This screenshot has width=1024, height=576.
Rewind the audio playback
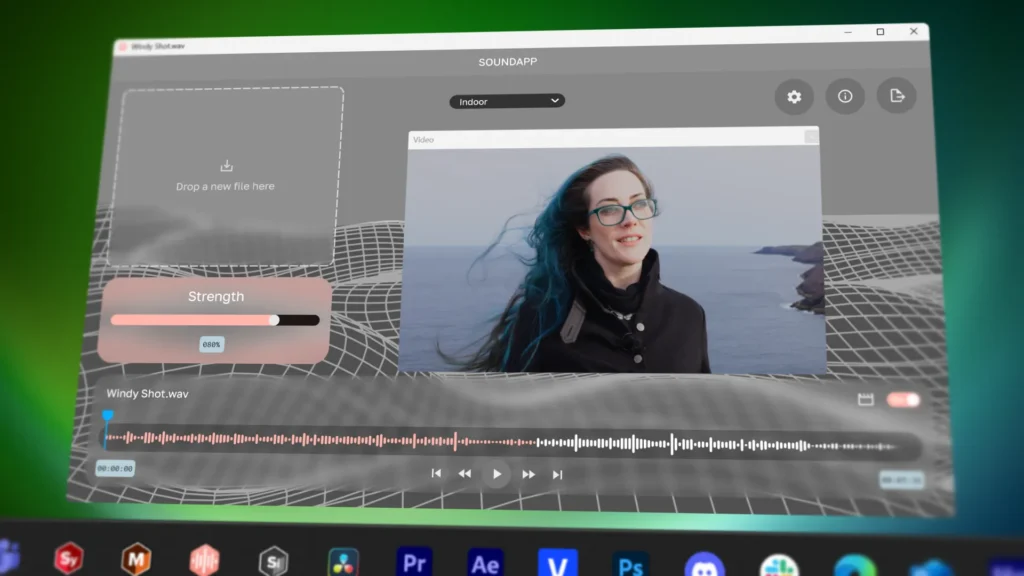coord(464,475)
